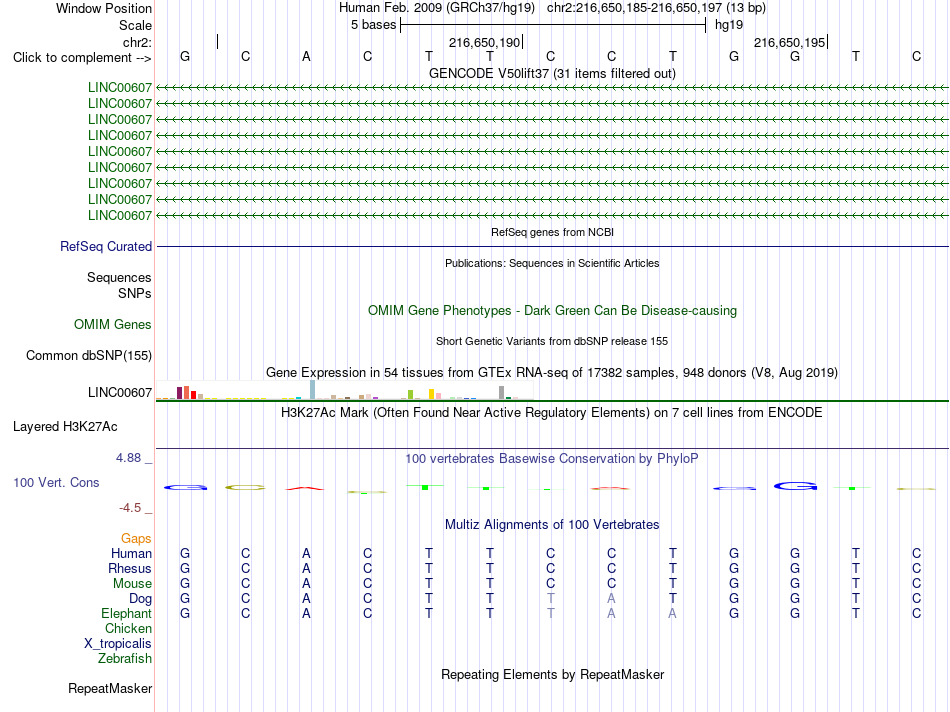The image size is (950, 712).
Task: Click the 'Elephant' alignment row label
Action: (127, 613)
